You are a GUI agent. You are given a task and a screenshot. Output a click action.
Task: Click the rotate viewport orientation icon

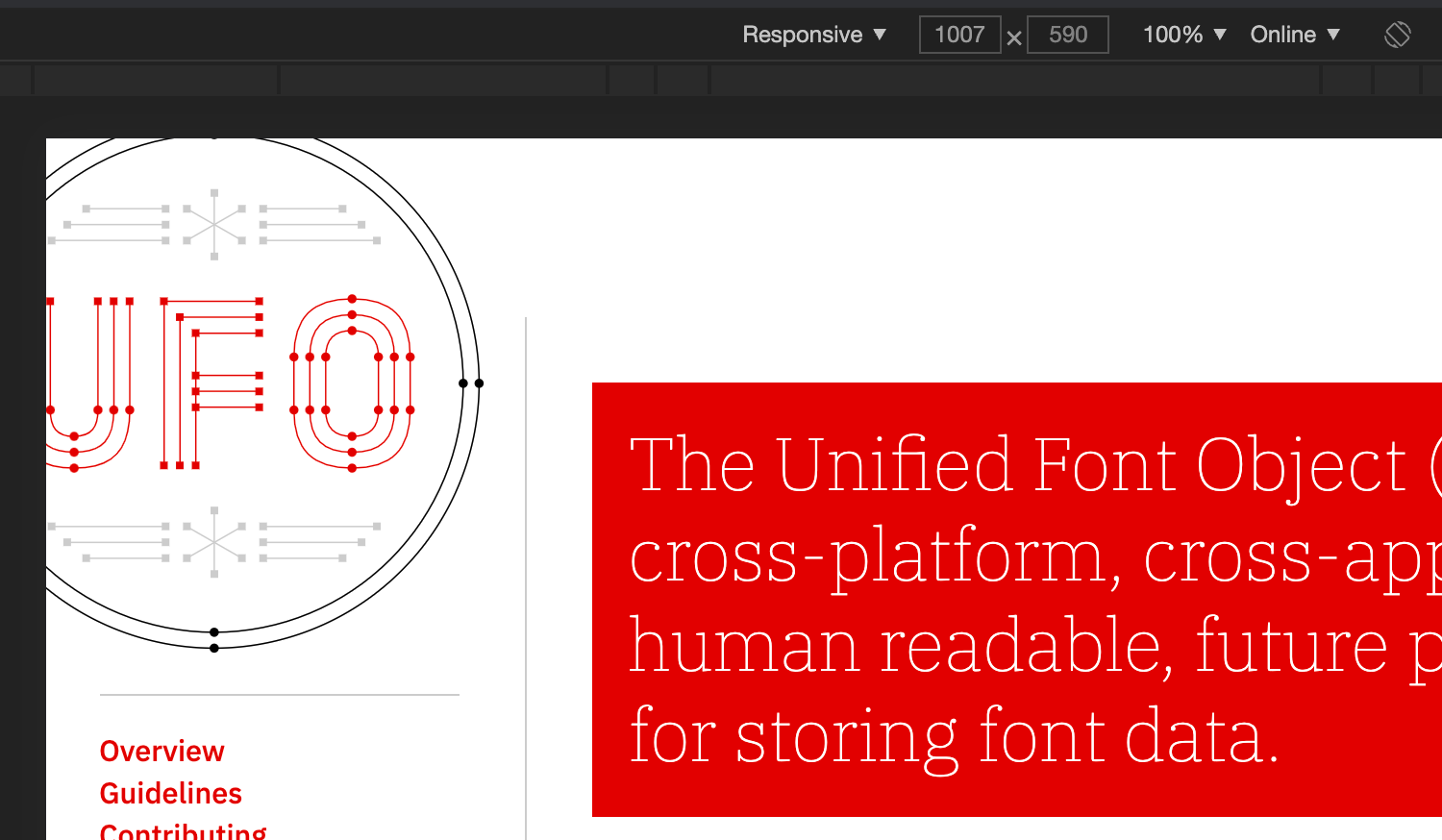1396,34
